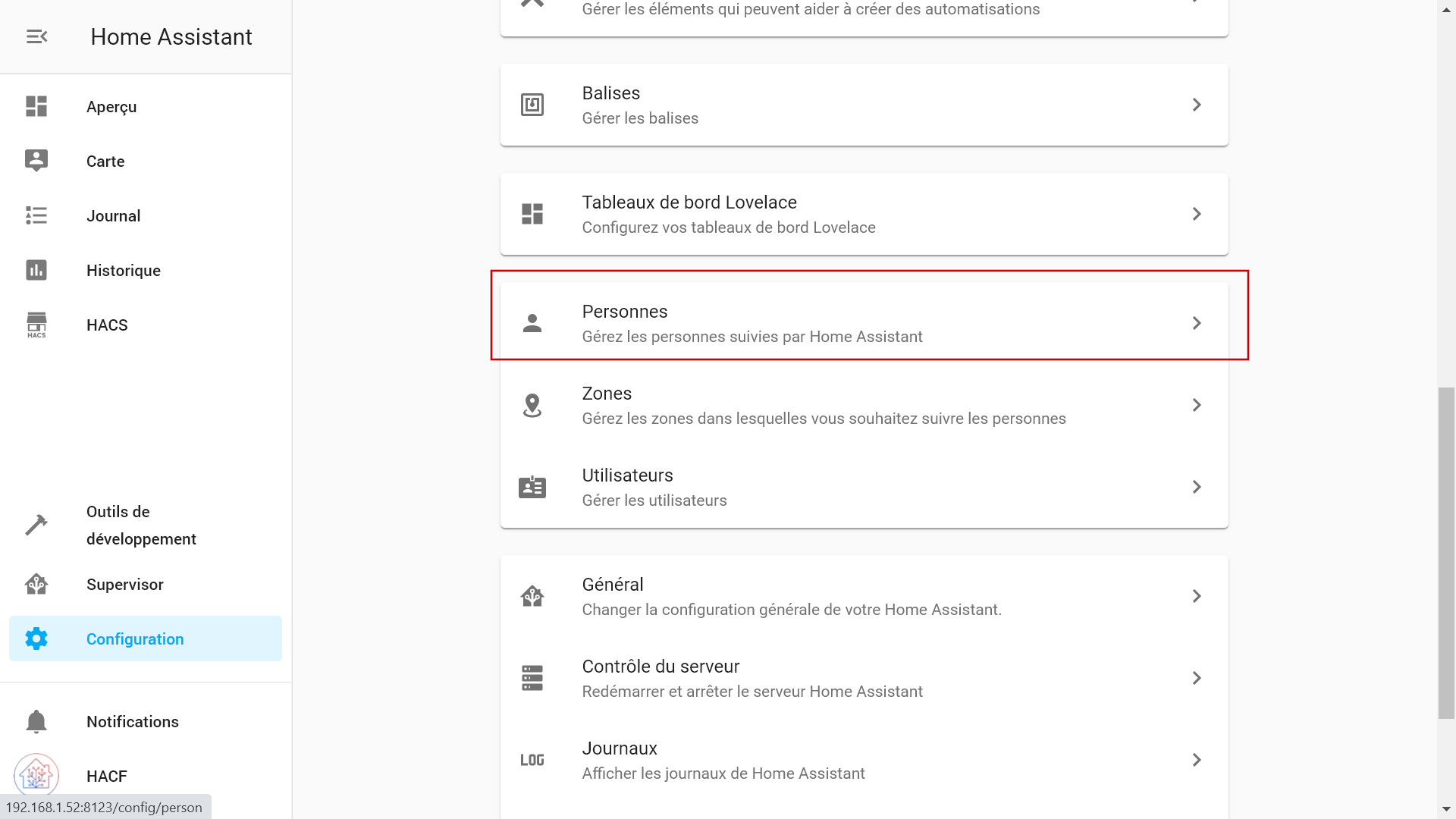Click the Carte map icon
The width and height of the screenshot is (1456, 819).
pyautogui.click(x=36, y=161)
